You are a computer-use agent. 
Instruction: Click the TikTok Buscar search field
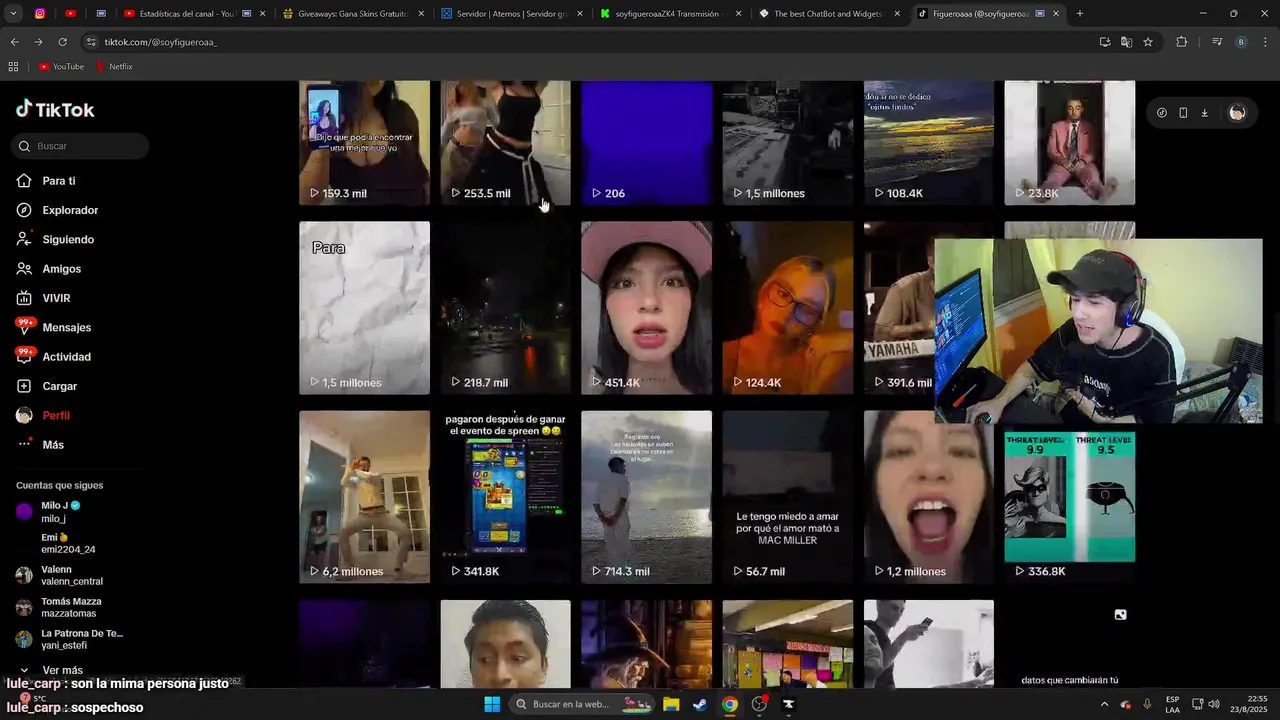[82, 146]
